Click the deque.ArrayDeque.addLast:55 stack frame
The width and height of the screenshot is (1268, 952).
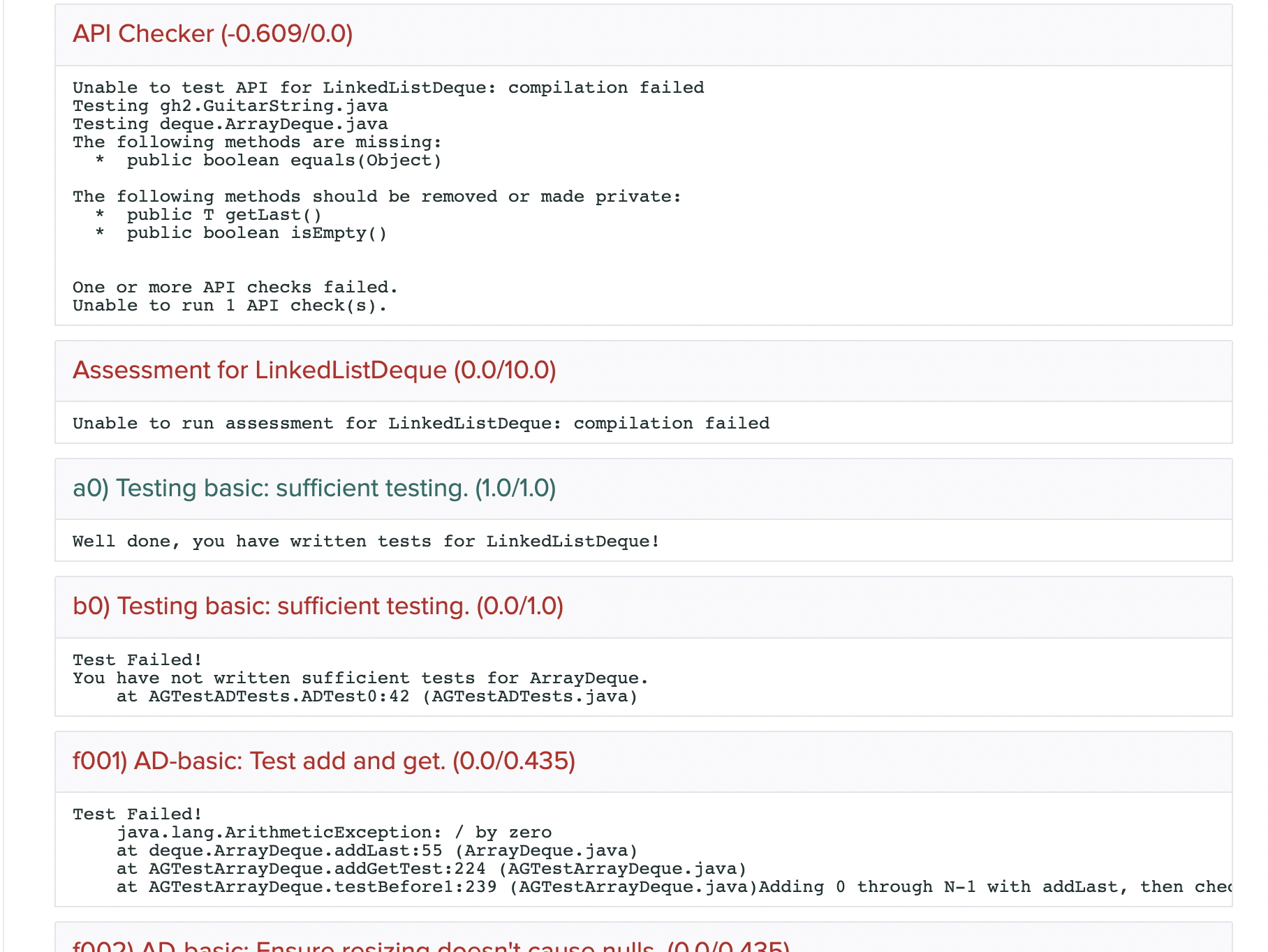click(x=377, y=851)
